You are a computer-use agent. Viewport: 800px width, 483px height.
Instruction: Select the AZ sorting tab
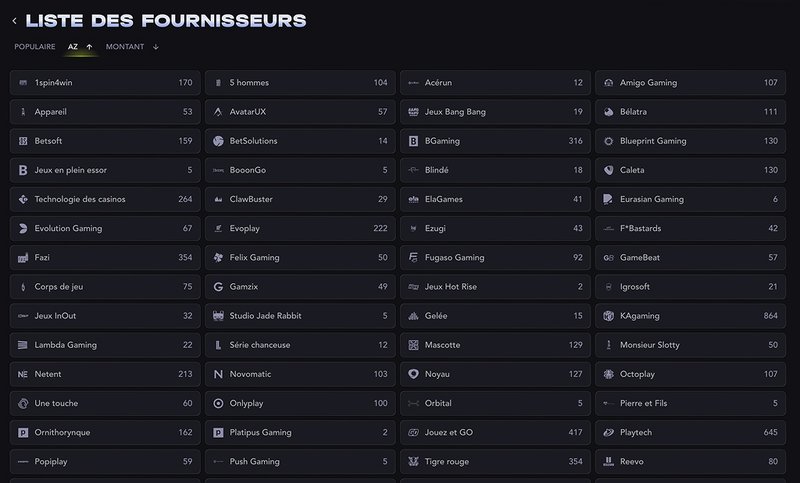click(x=73, y=47)
